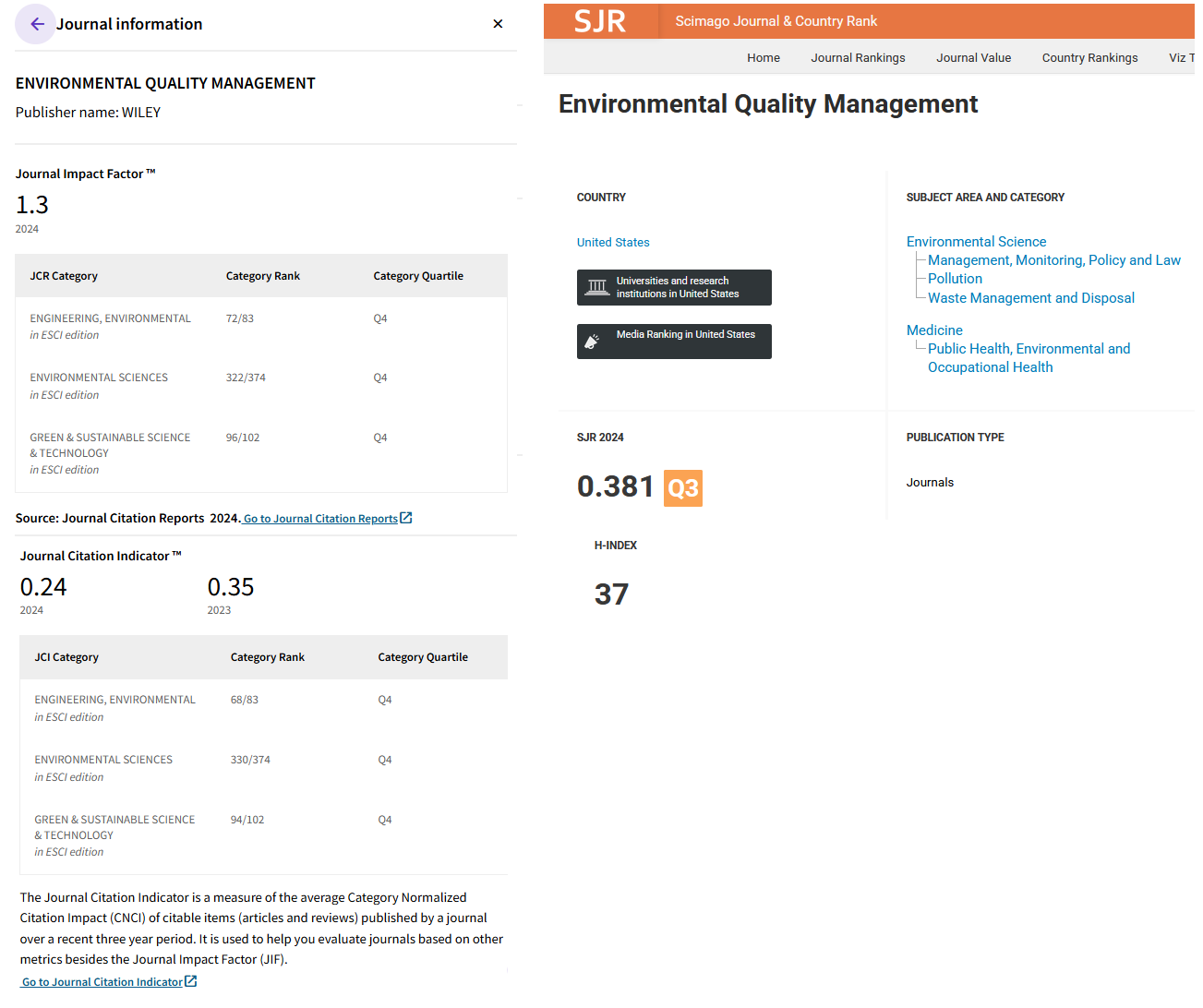
Task: Open the Home menu item
Action: click(763, 57)
